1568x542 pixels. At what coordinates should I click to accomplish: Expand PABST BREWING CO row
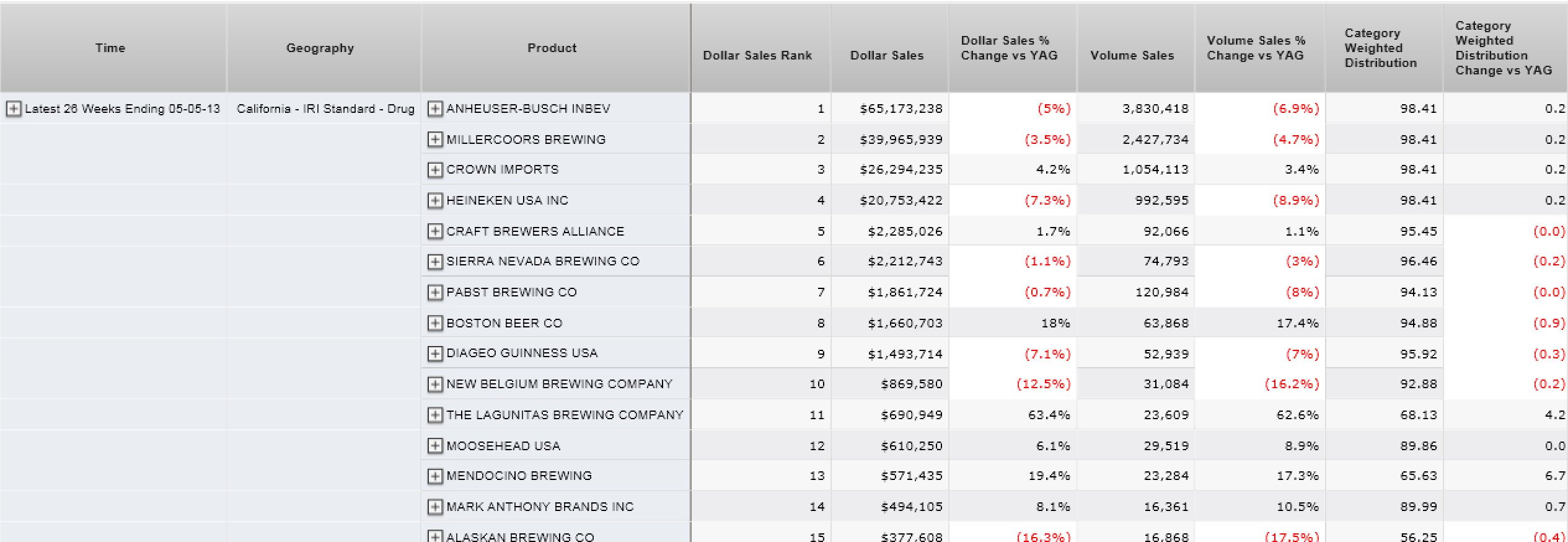point(435,293)
